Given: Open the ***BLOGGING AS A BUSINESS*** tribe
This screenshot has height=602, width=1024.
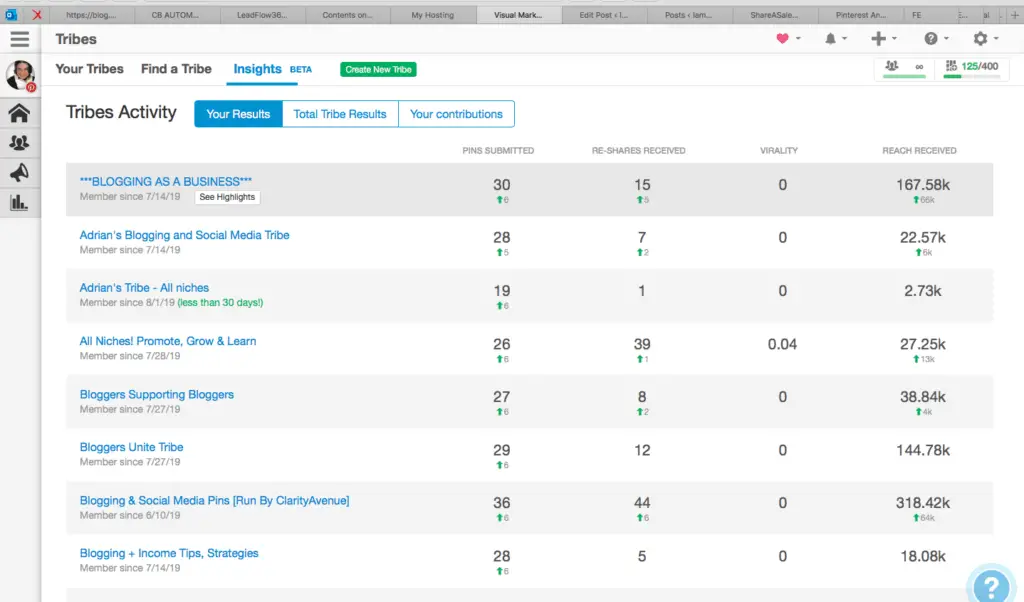Looking at the screenshot, I should coord(166,182).
